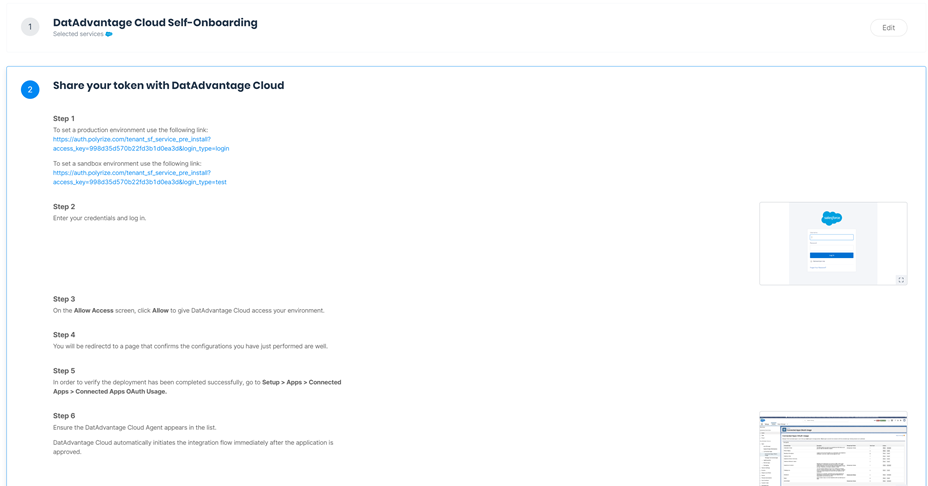Click the DatAdvantage Cloud Self-Onboarding heading
Viewport: 928px width, 486px height.
point(155,22)
